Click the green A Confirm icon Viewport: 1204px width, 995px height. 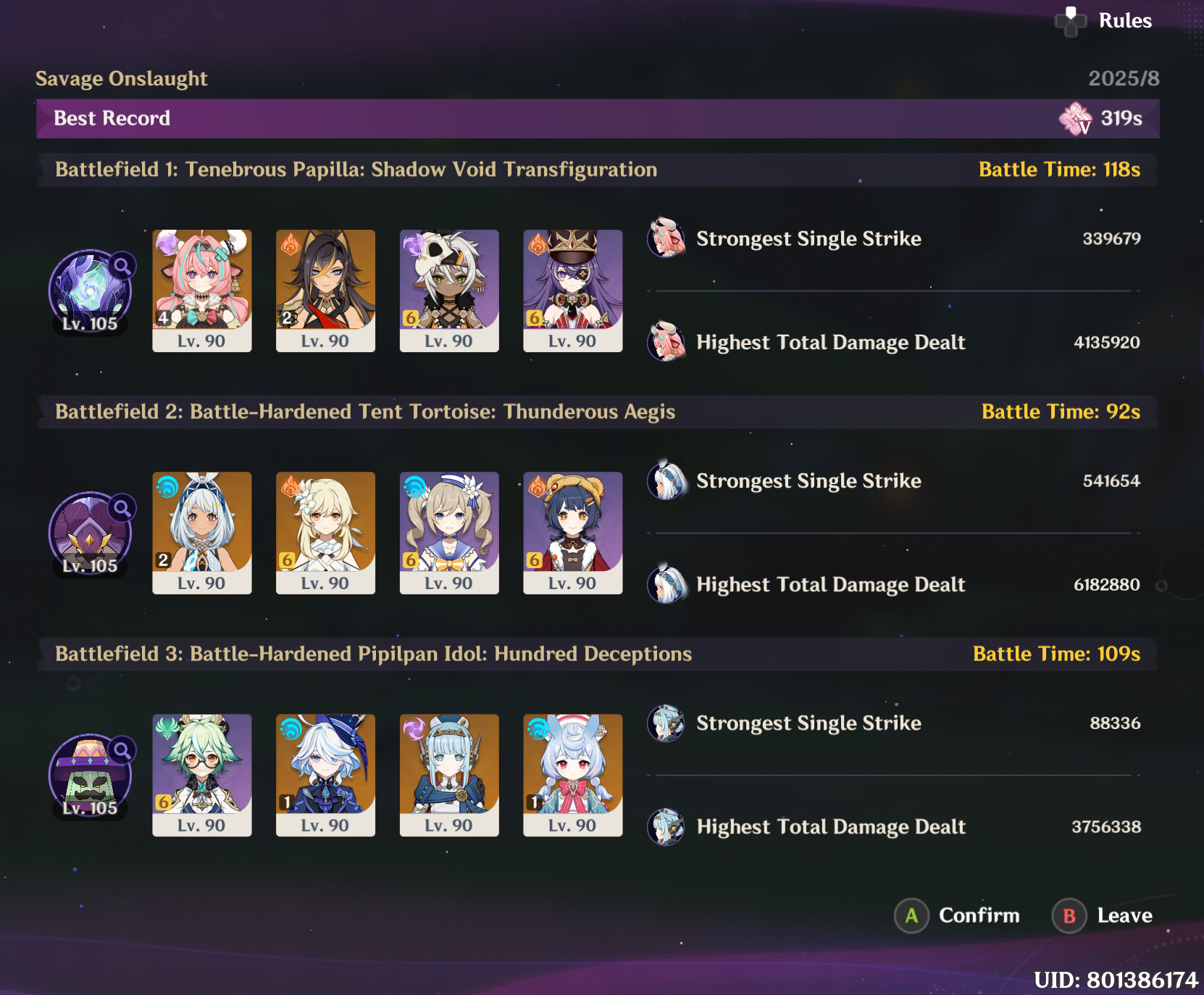(x=911, y=916)
